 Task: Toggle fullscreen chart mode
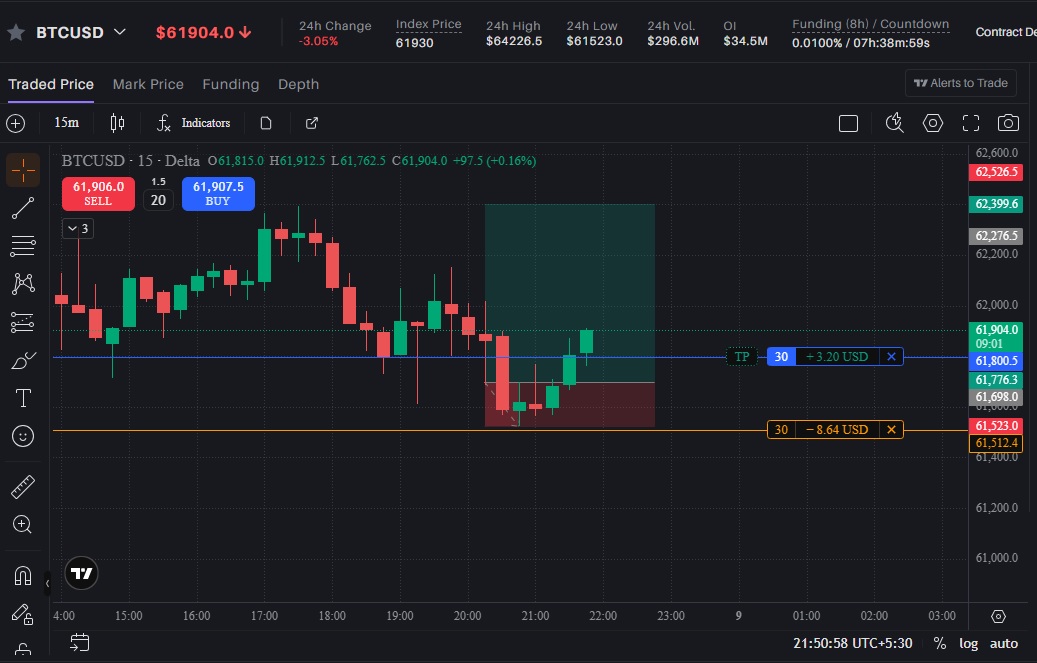[971, 123]
